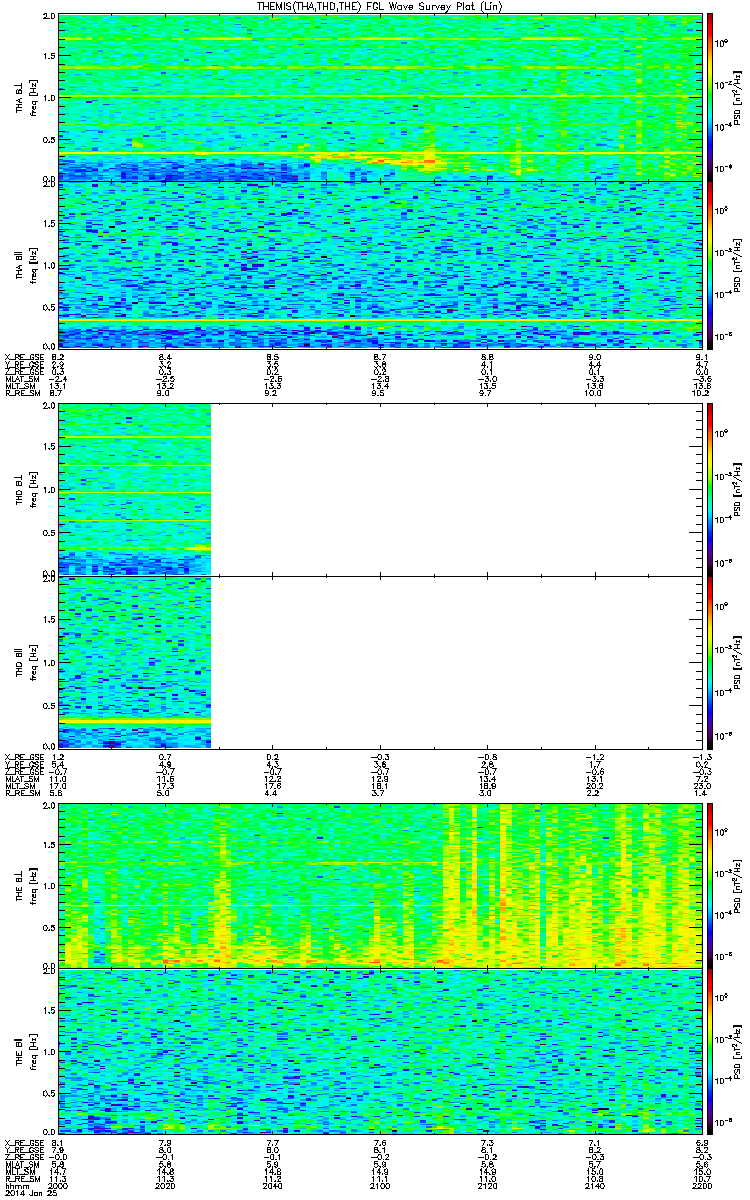Click inside the THA B-parallel spectrogram panel

380,265
